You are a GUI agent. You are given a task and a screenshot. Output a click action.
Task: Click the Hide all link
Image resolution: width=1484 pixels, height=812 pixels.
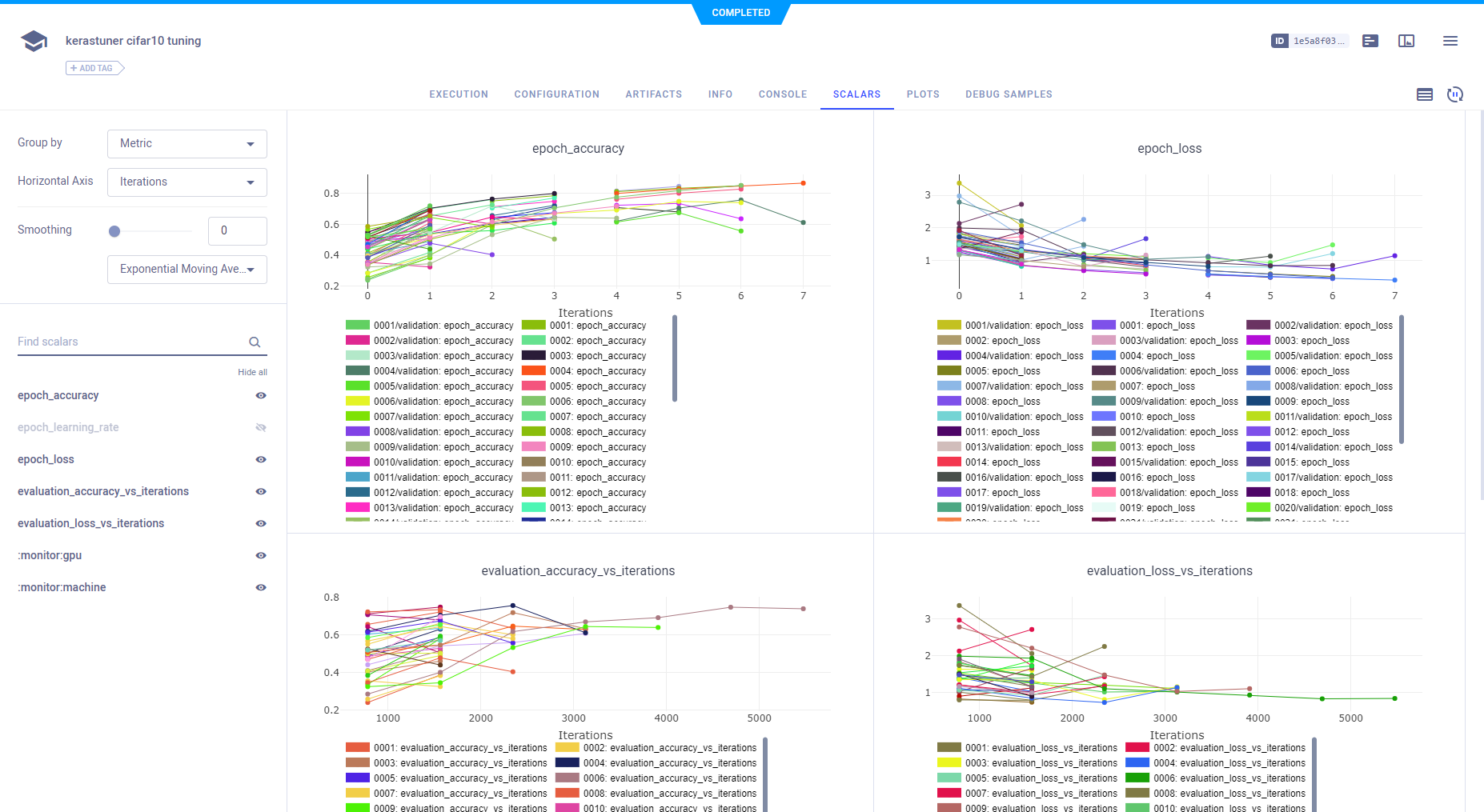click(252, 372)
